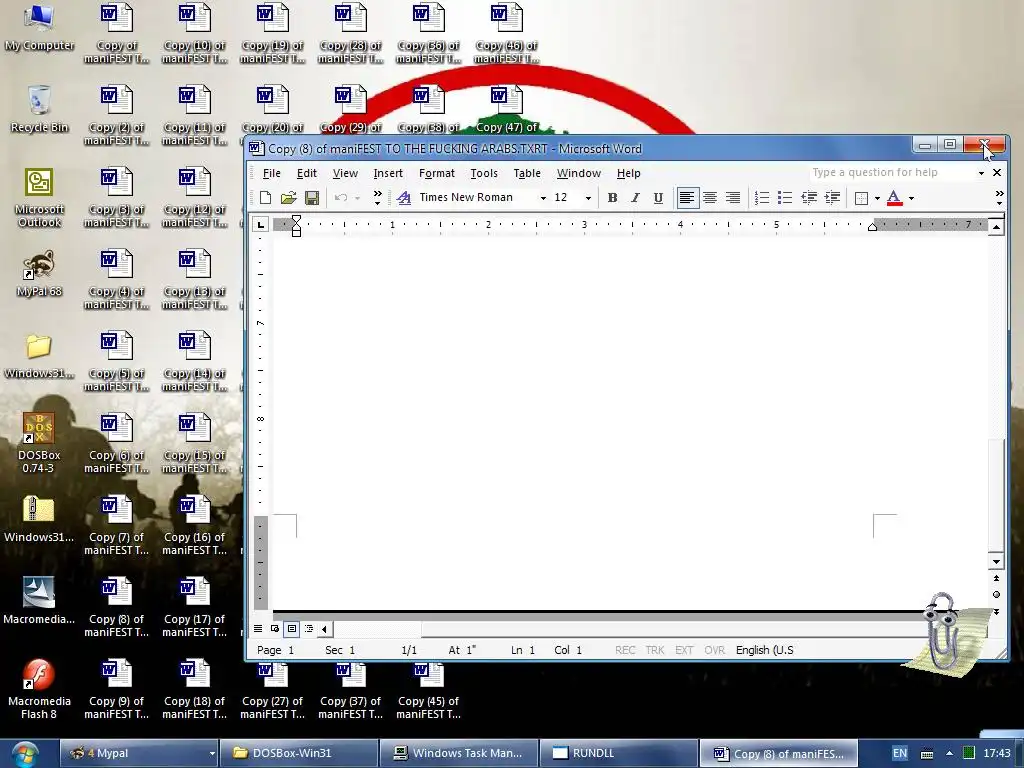Viewport: 1024px width, 768px height.
Task: Save the document with the floppy icon
Action: 312,198
